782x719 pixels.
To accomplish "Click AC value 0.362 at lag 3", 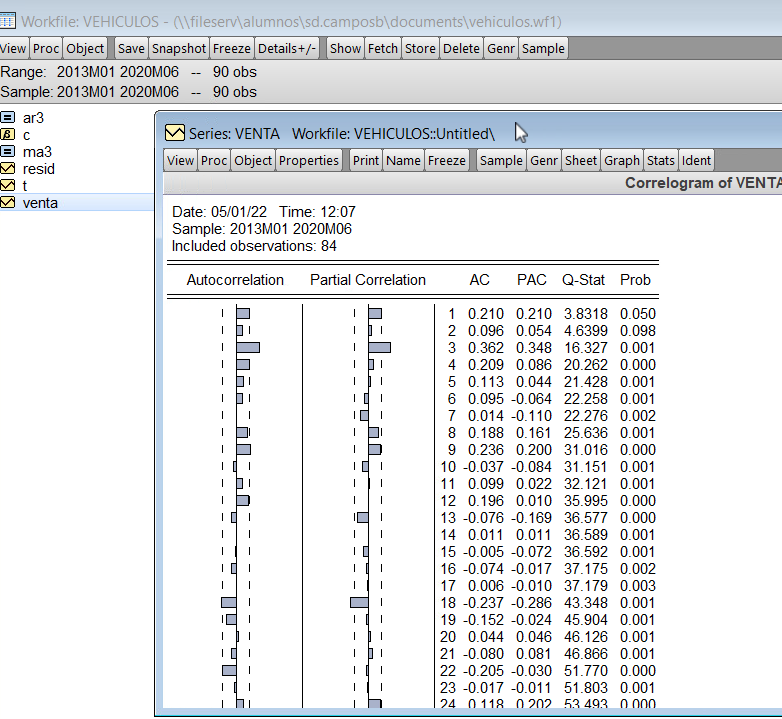I will 485,348.
